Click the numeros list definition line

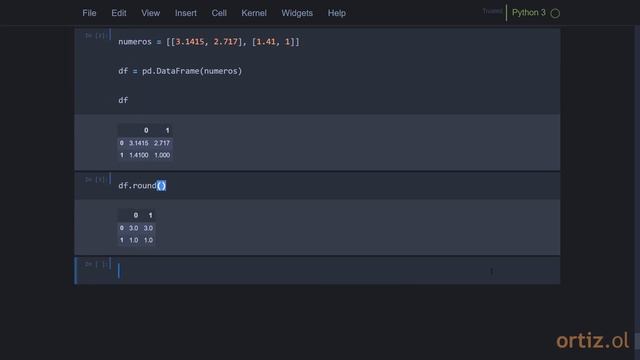(x=209, y=42)
